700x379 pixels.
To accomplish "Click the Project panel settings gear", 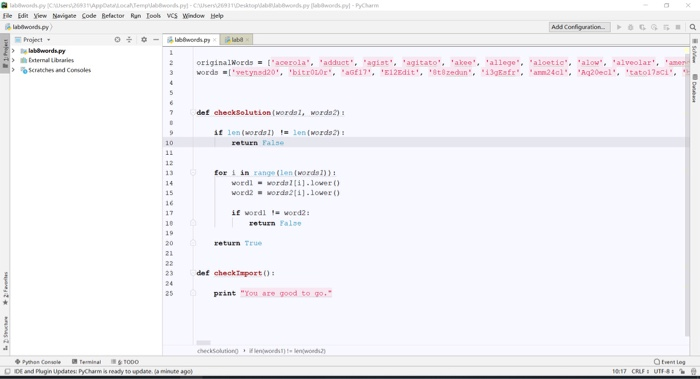I will coord(144,40).
